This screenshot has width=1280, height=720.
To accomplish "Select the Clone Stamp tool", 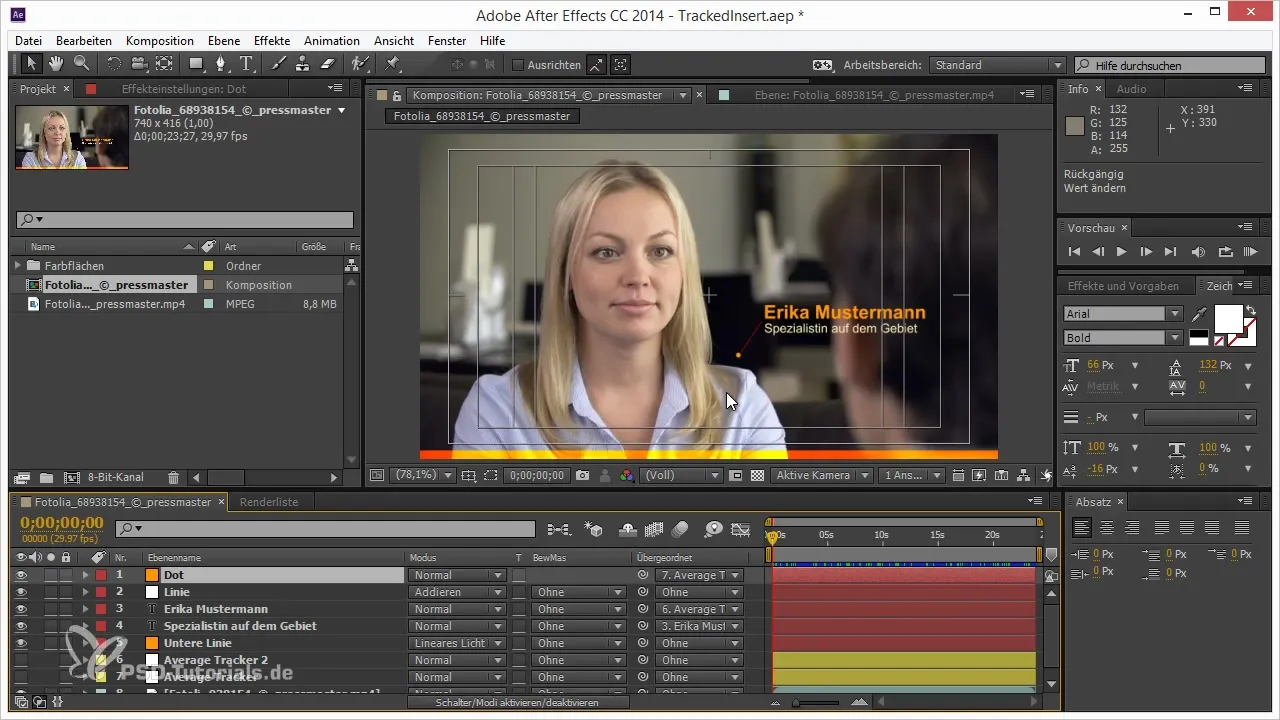I will coord(303,64).
